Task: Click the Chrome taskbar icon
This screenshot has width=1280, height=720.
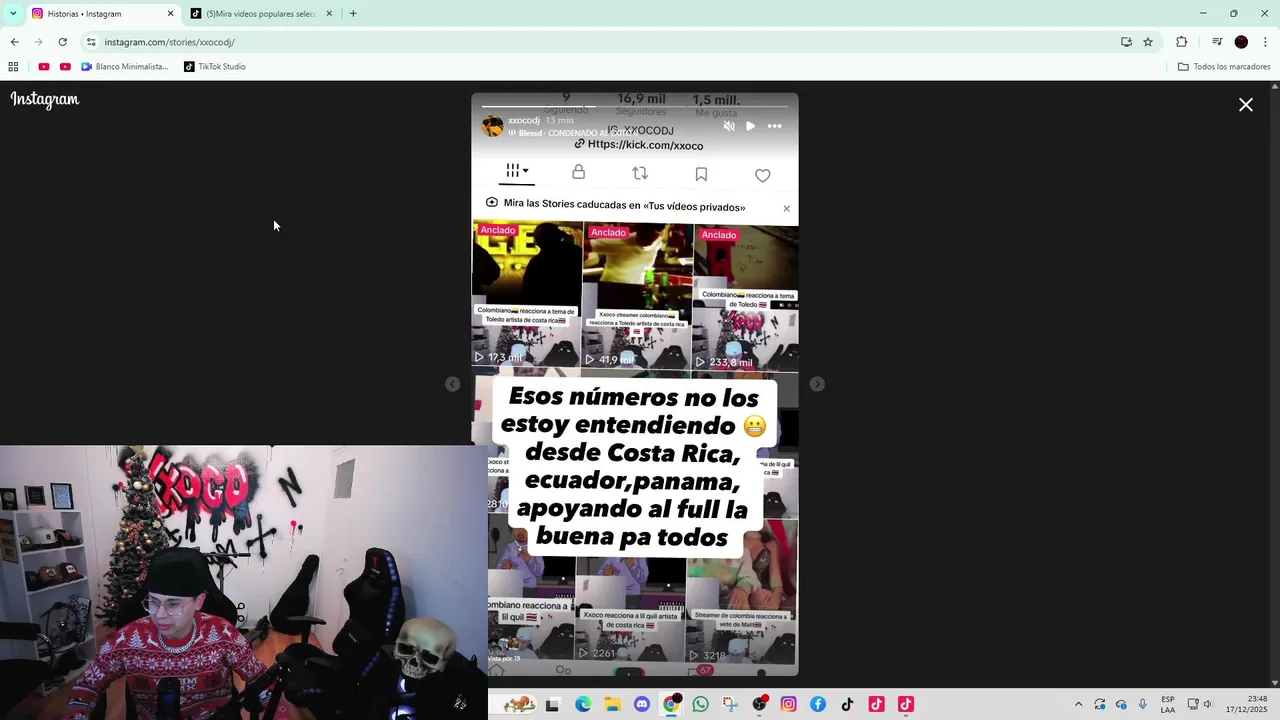Action: (671, 704)
